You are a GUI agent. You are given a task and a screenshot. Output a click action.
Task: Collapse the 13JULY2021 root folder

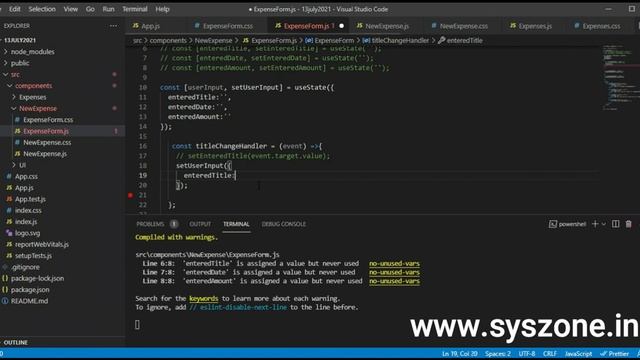point(20,40)
